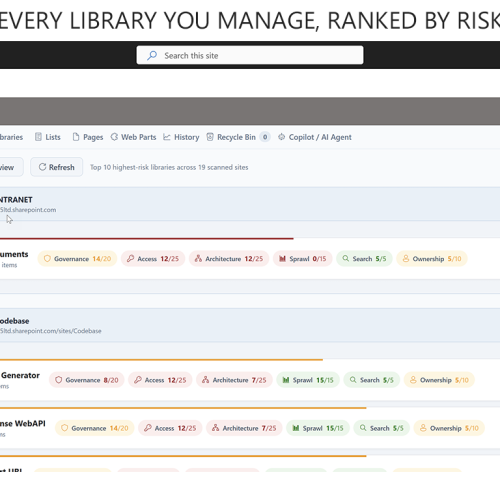Click Access key icon in Generator row
Screen dimensions: 500x500
click(x=138, y=380)
